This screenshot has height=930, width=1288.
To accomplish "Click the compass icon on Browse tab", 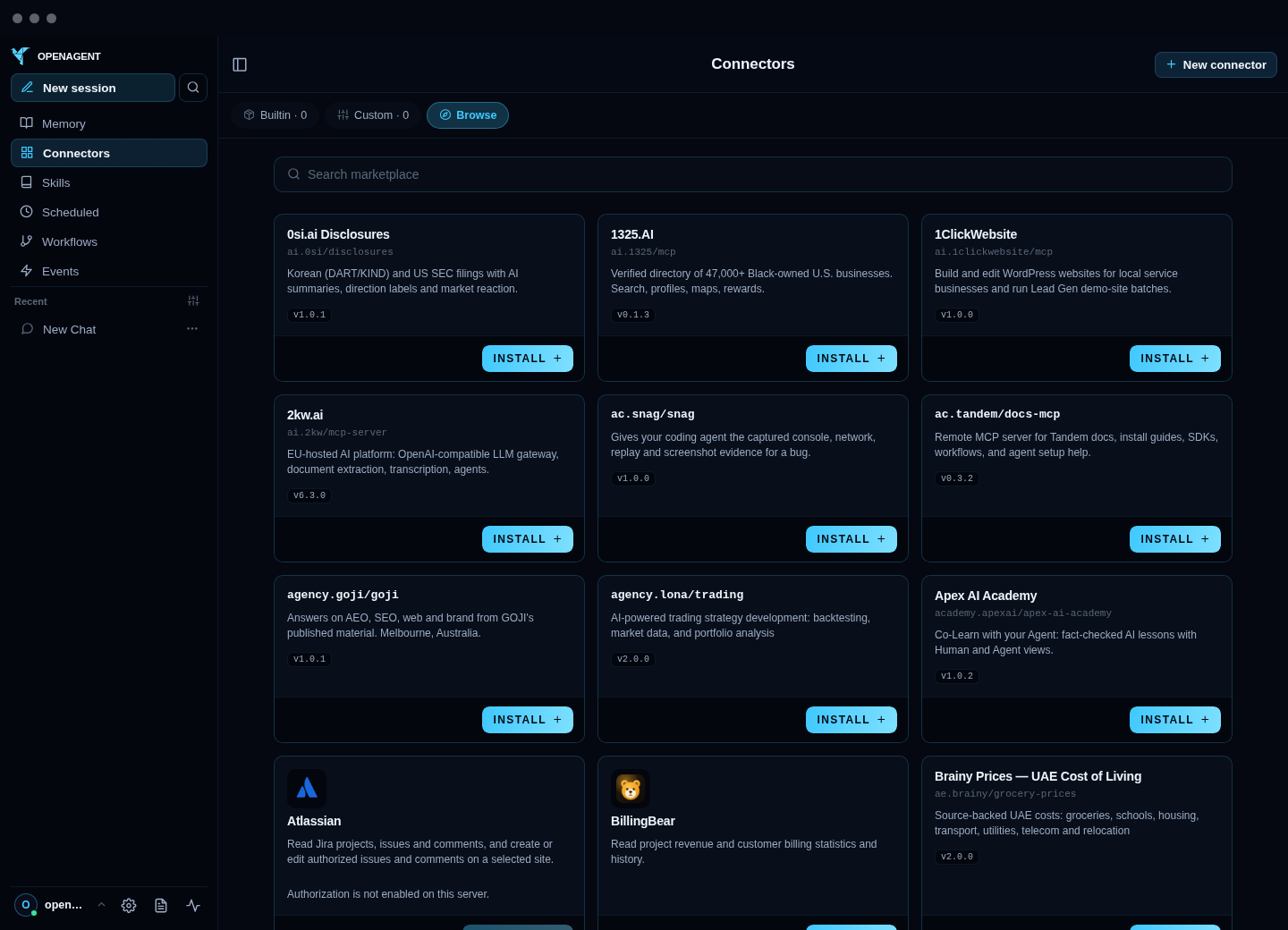I will point(445,114).
